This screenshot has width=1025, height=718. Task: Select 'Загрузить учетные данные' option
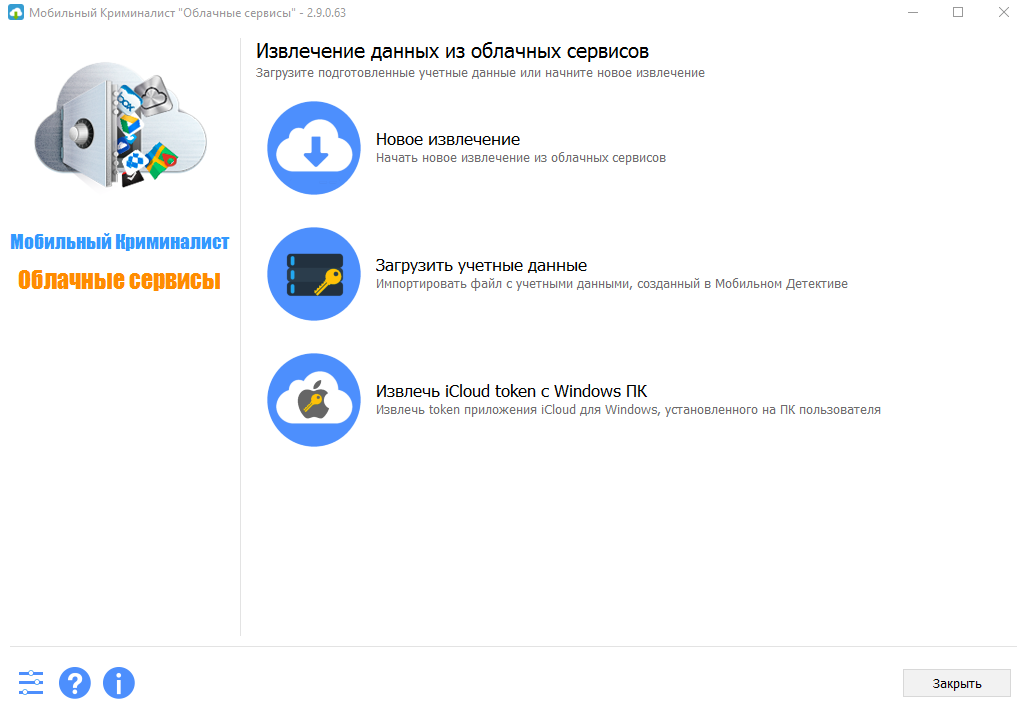pyautogui.click(x=481, y=265)
